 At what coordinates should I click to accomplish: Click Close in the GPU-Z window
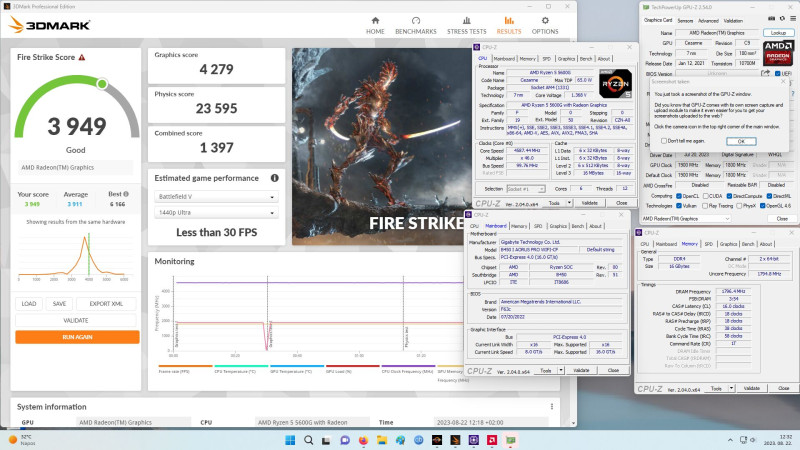782,218
